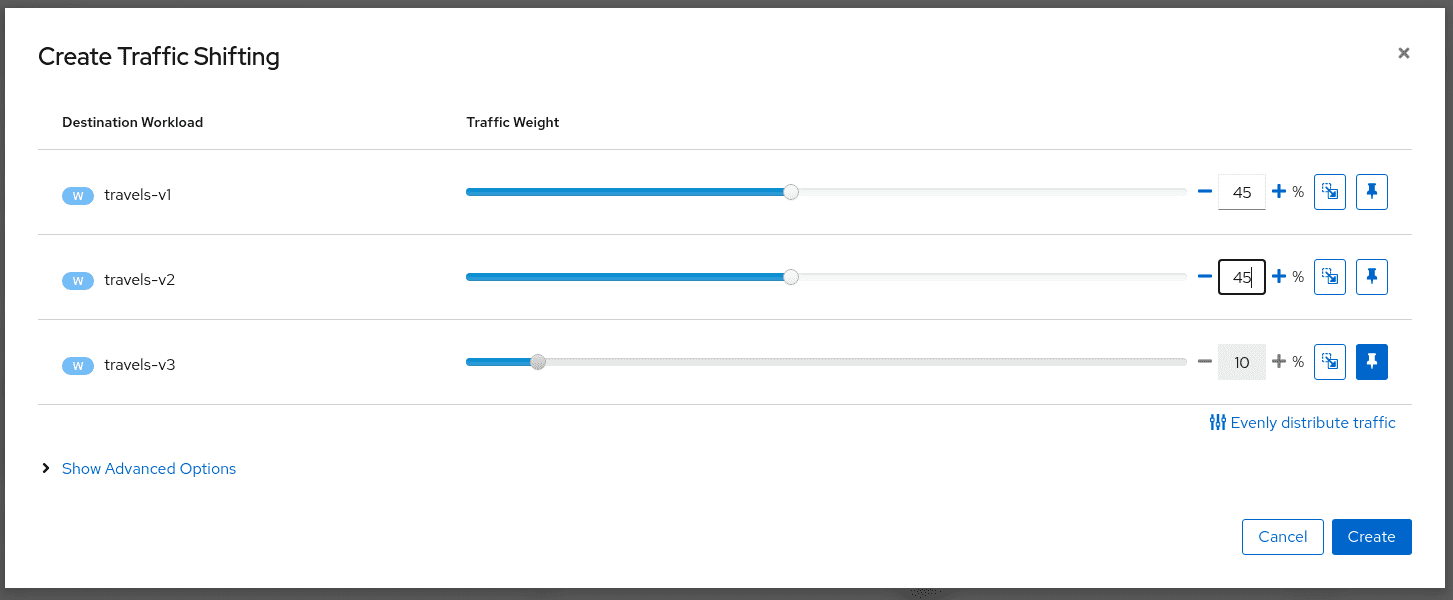Click the mirror traffic icon for travels-v2
Viewport: 1453px width, 600px height.
click(1330, 277)
